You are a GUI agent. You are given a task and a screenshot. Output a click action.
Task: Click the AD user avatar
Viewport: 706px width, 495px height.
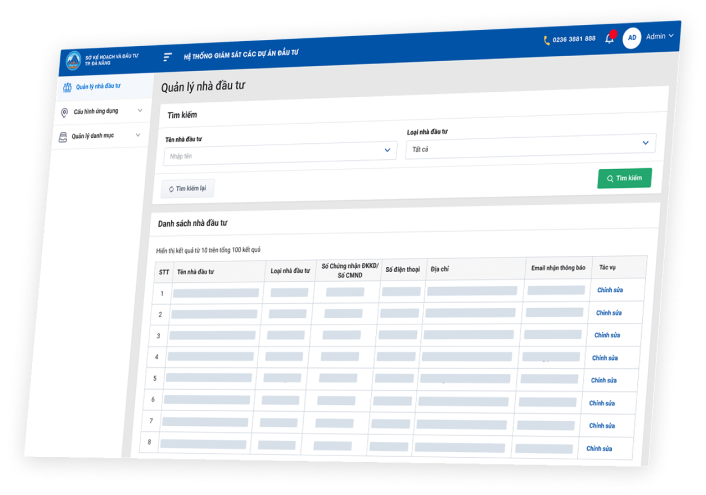[631, 38]
